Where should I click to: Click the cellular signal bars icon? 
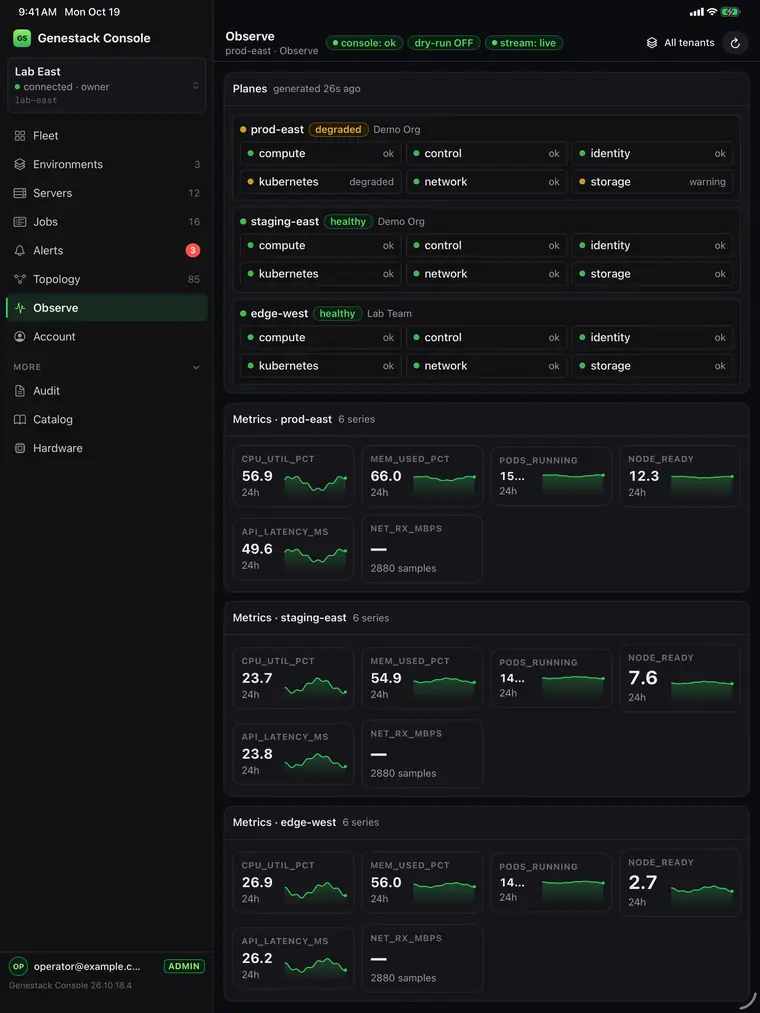click(x=697, y=12)
